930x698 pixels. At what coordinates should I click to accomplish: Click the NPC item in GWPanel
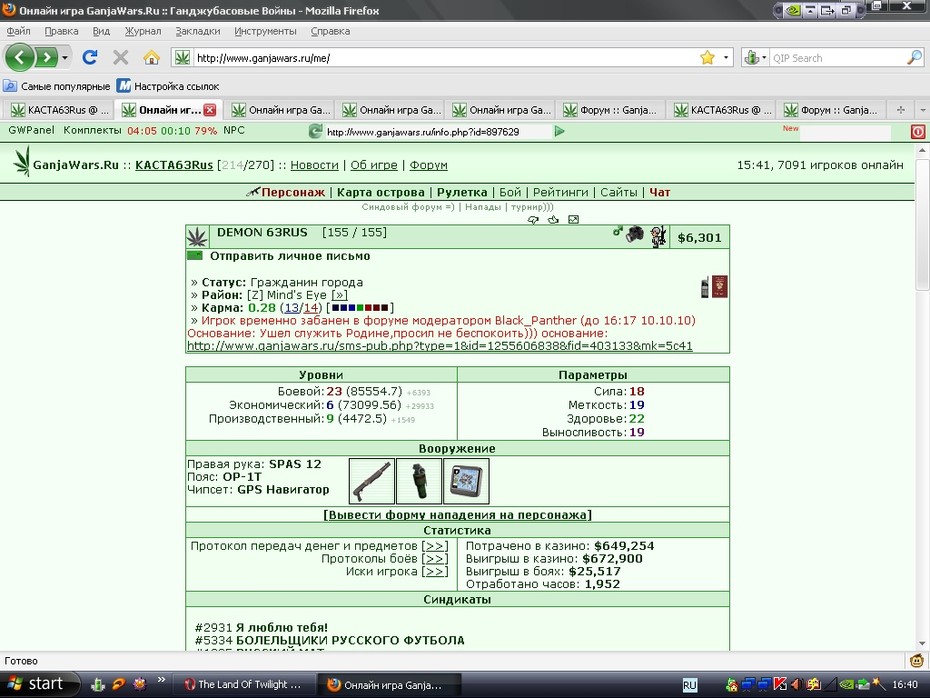point(234,130)
